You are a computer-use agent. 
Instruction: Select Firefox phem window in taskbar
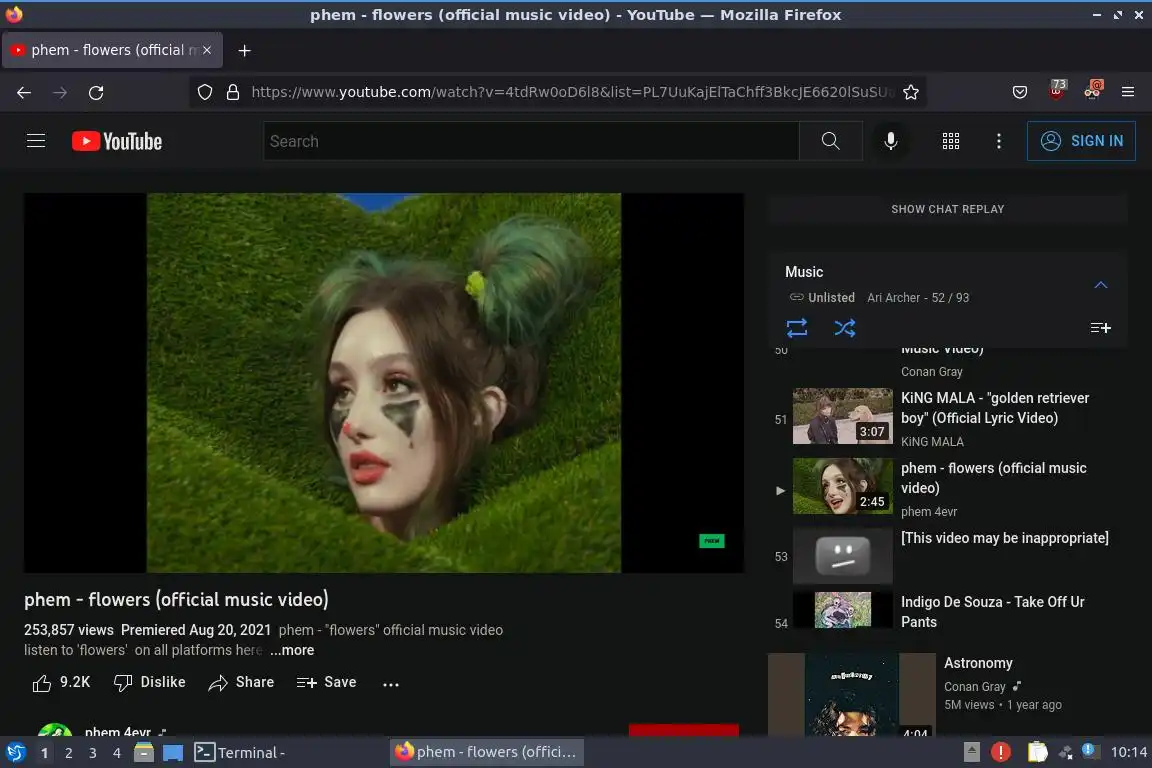pos(487,752)
